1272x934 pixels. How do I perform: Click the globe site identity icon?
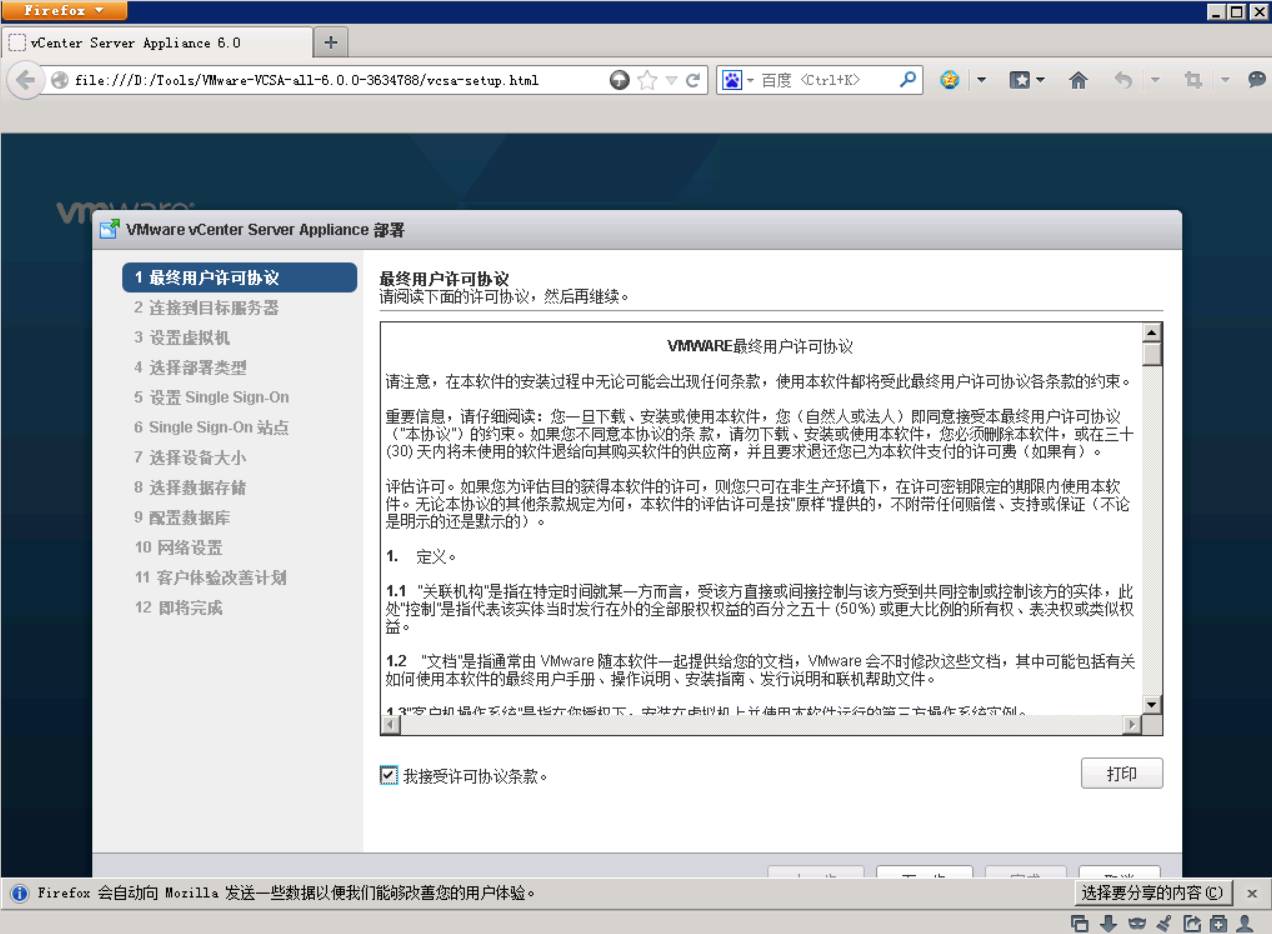tap(60, 80)
